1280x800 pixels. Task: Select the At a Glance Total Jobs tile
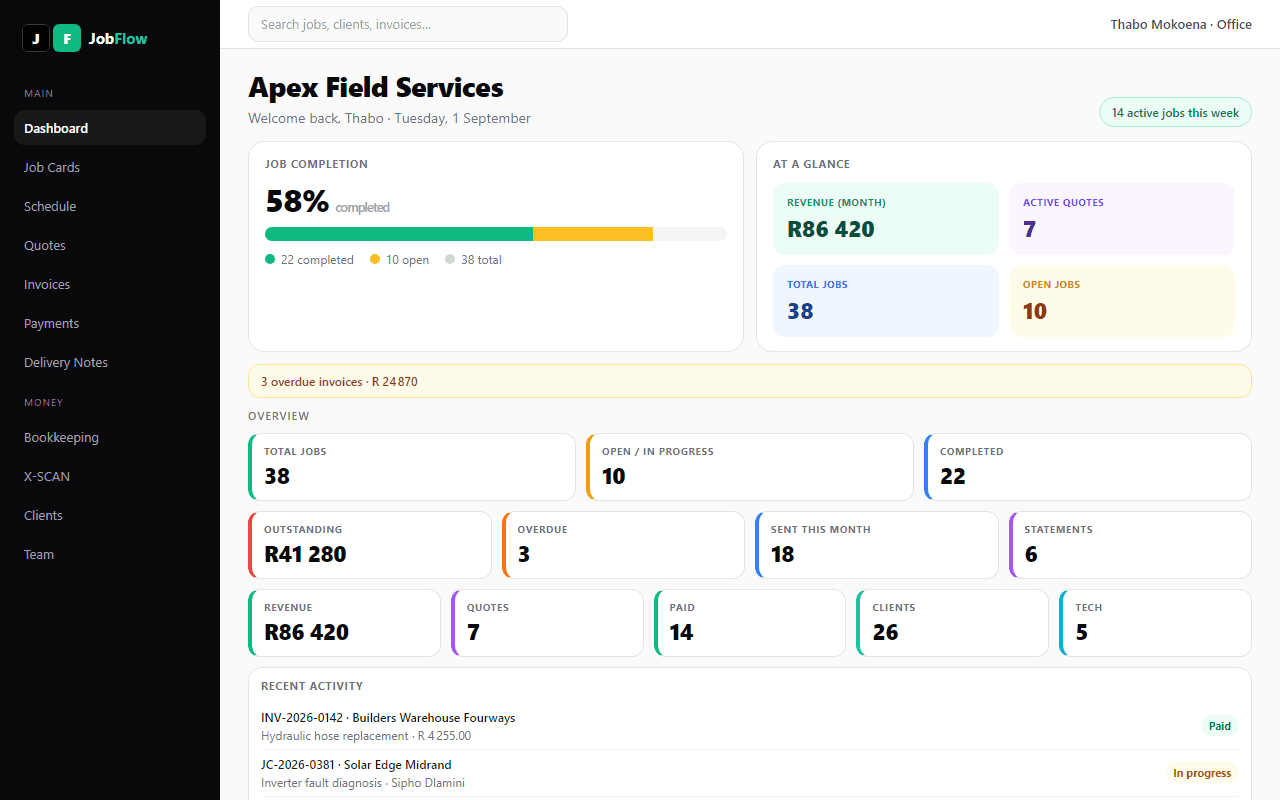click(886, 301)
